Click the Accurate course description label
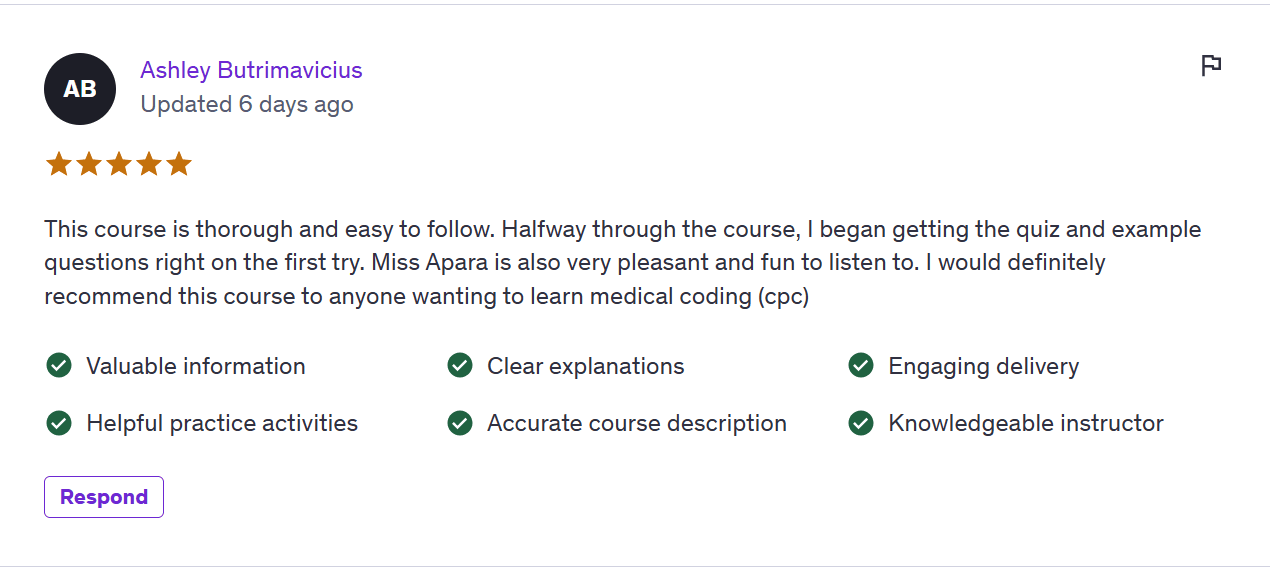 [x=637, y=423]
